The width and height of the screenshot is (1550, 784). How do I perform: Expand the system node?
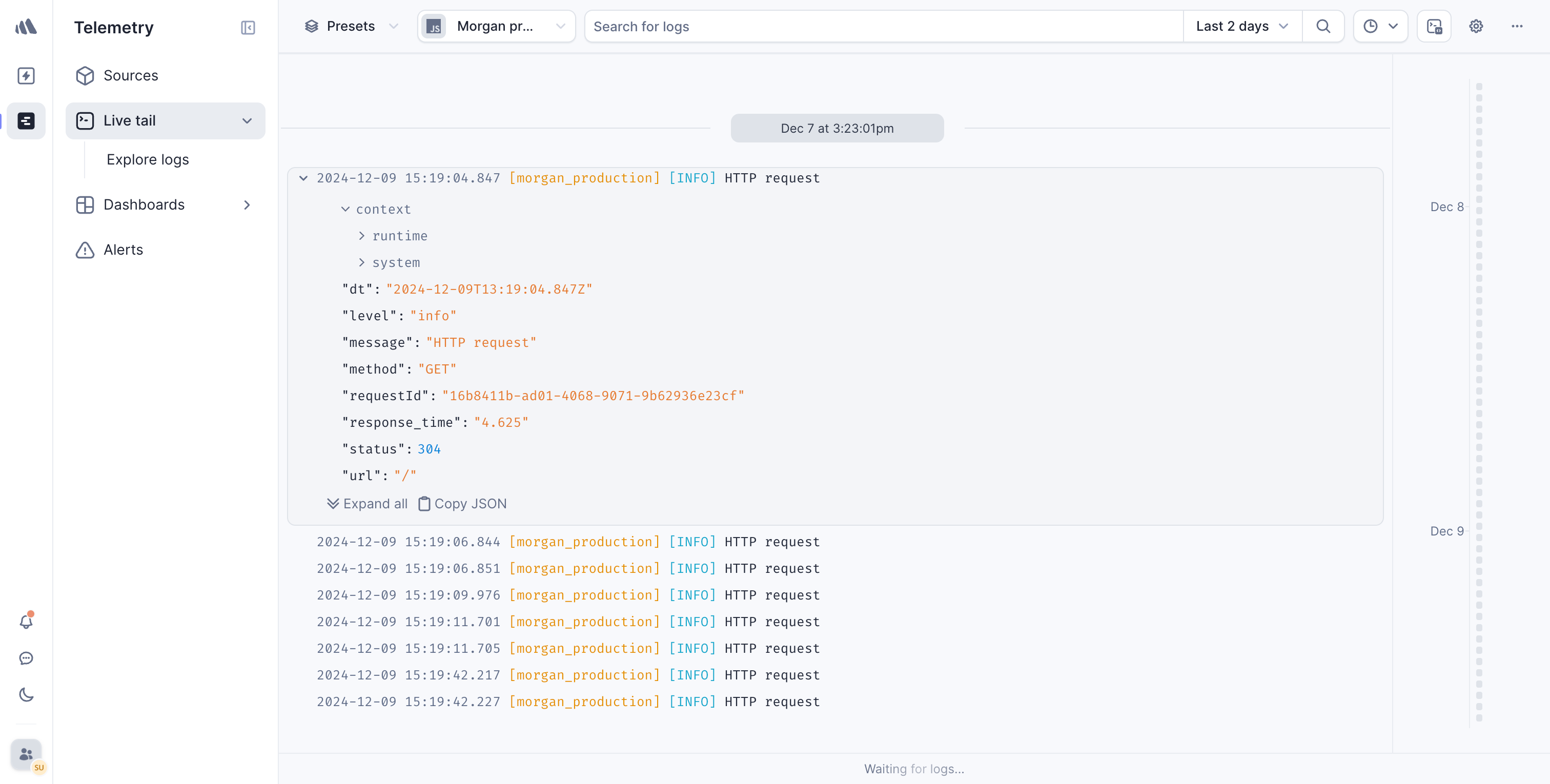coord(362,262)
